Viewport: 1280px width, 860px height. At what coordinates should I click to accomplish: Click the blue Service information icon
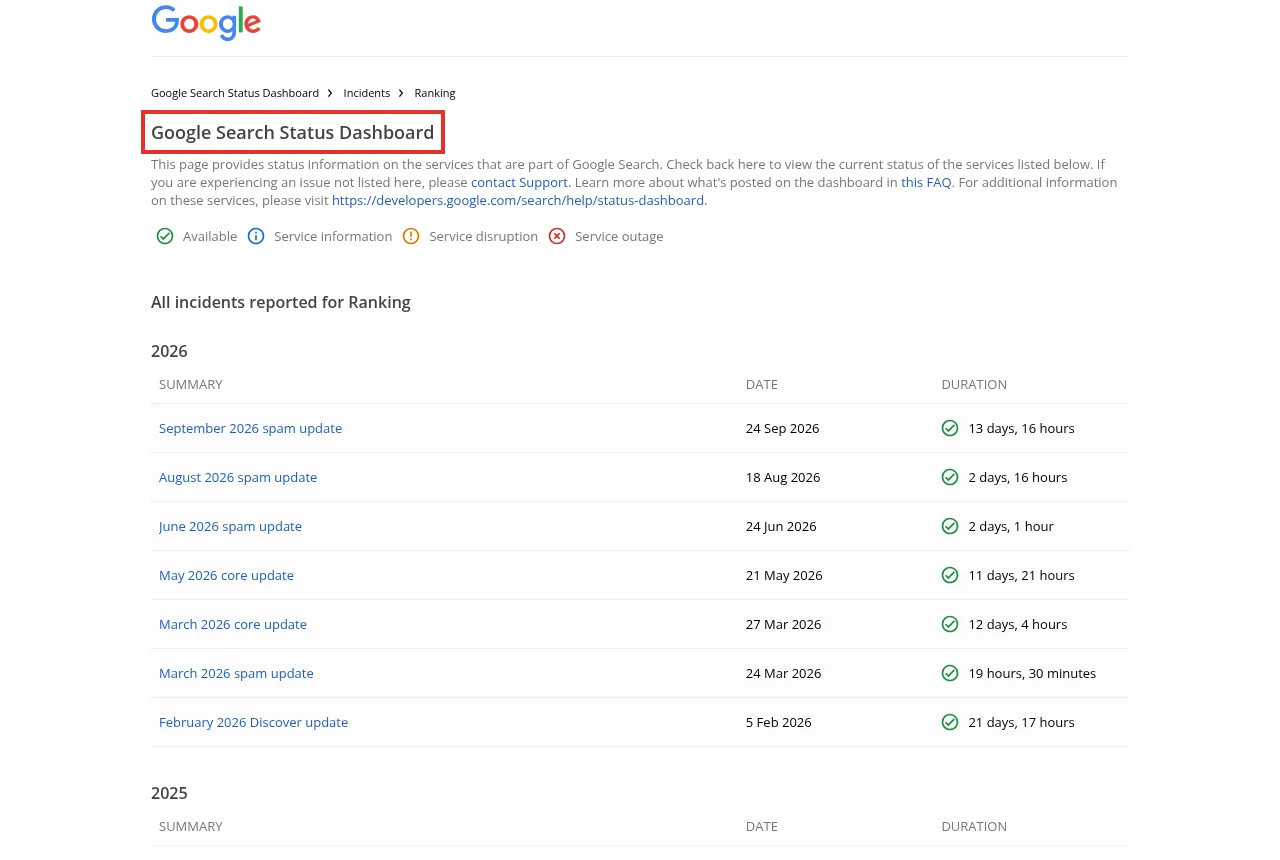256,236
